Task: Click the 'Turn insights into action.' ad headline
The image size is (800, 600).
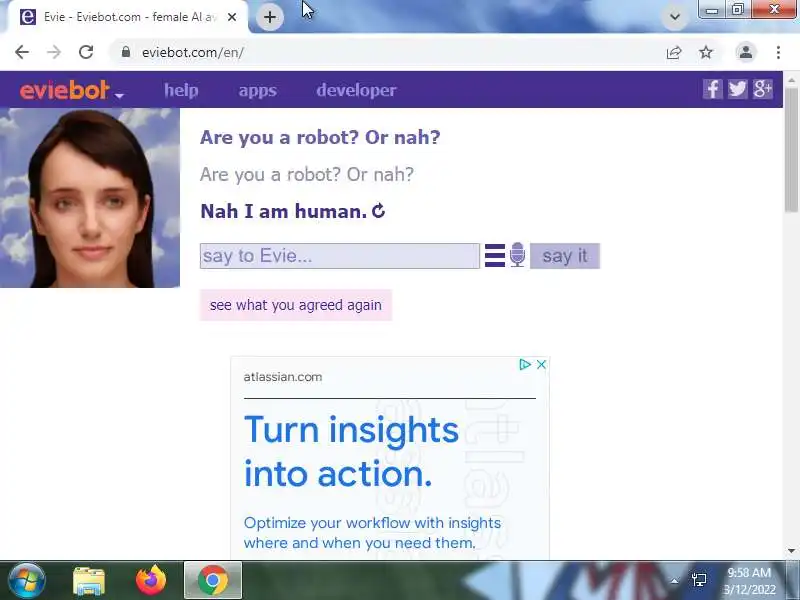Action: (351, 452)
